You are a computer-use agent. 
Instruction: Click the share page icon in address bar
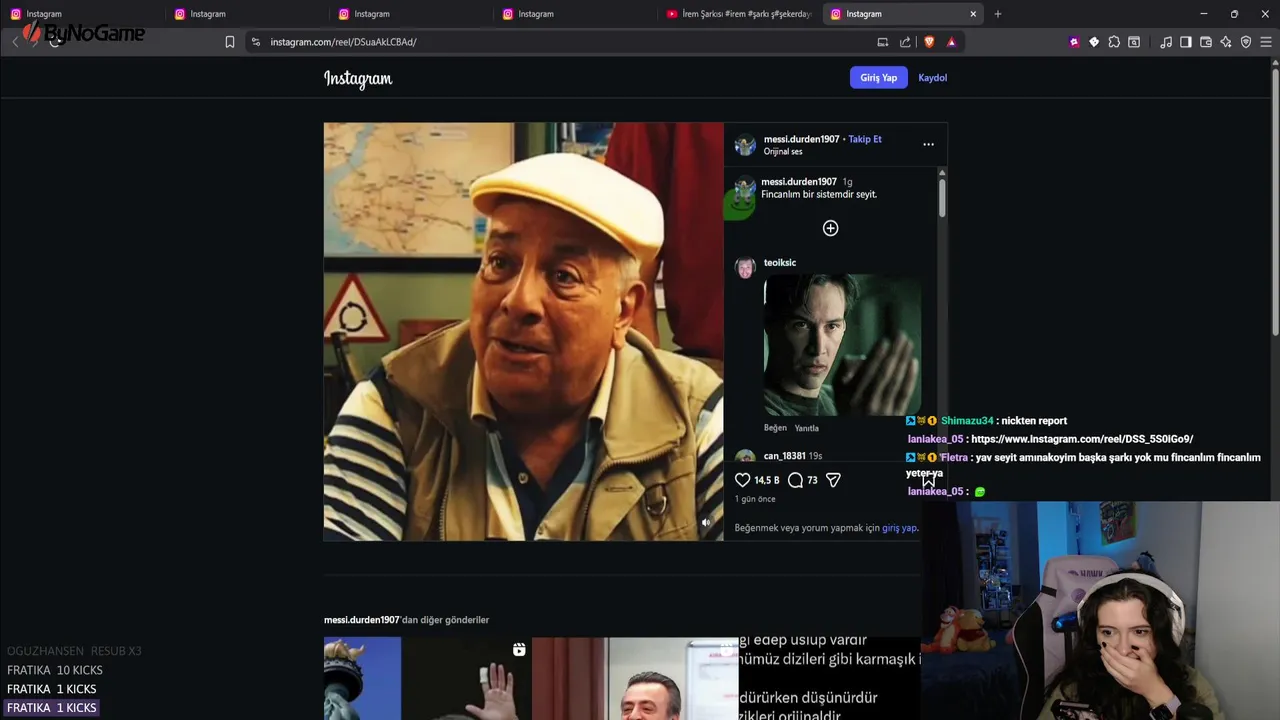point(905,42)
